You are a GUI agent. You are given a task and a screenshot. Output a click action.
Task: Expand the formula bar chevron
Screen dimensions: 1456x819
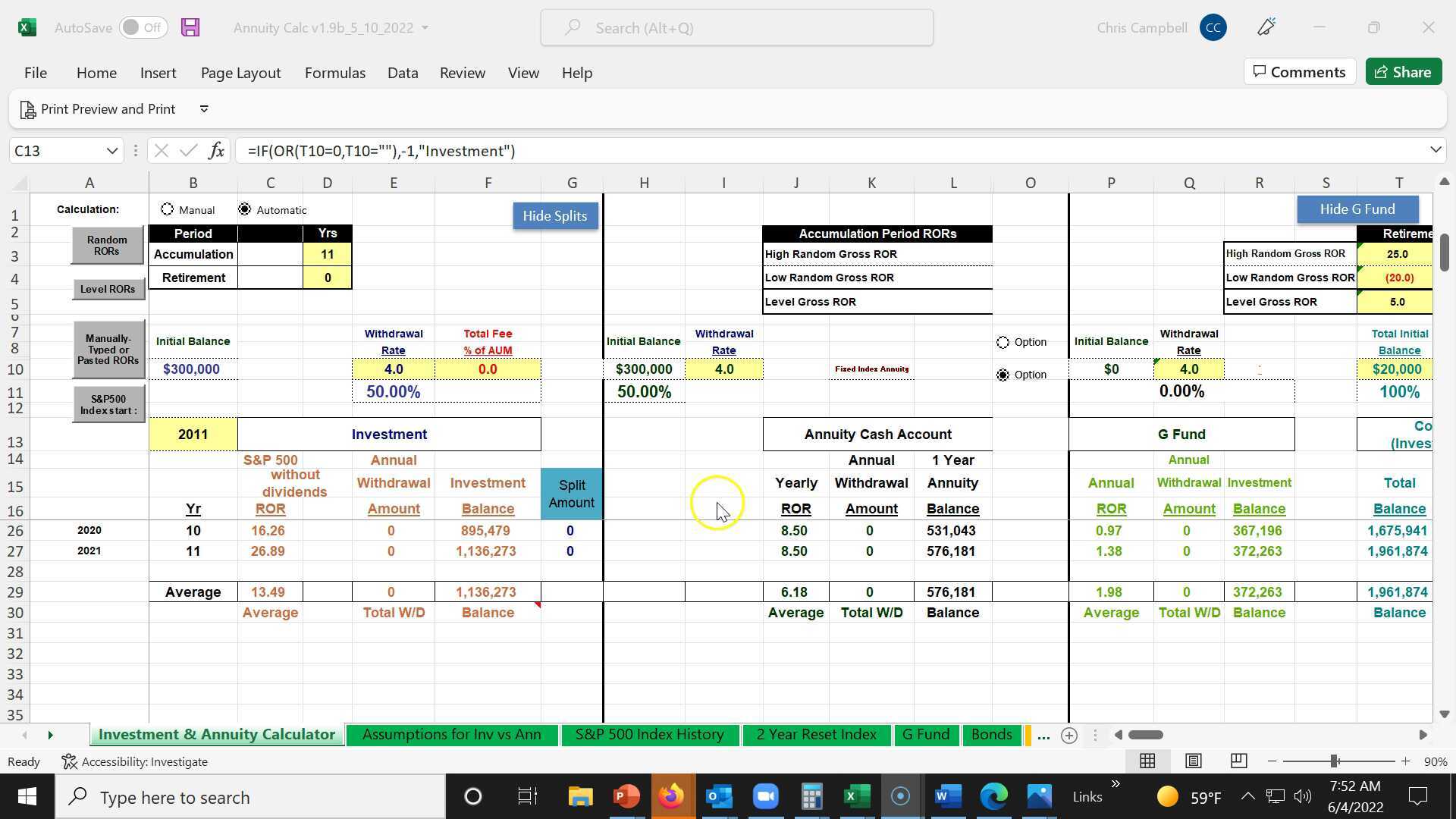click(1435, 150)
